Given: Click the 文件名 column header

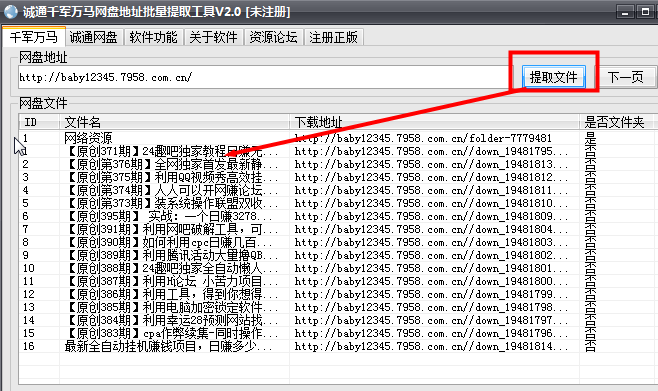Looking at the screenshot, I should coord(174,122).
